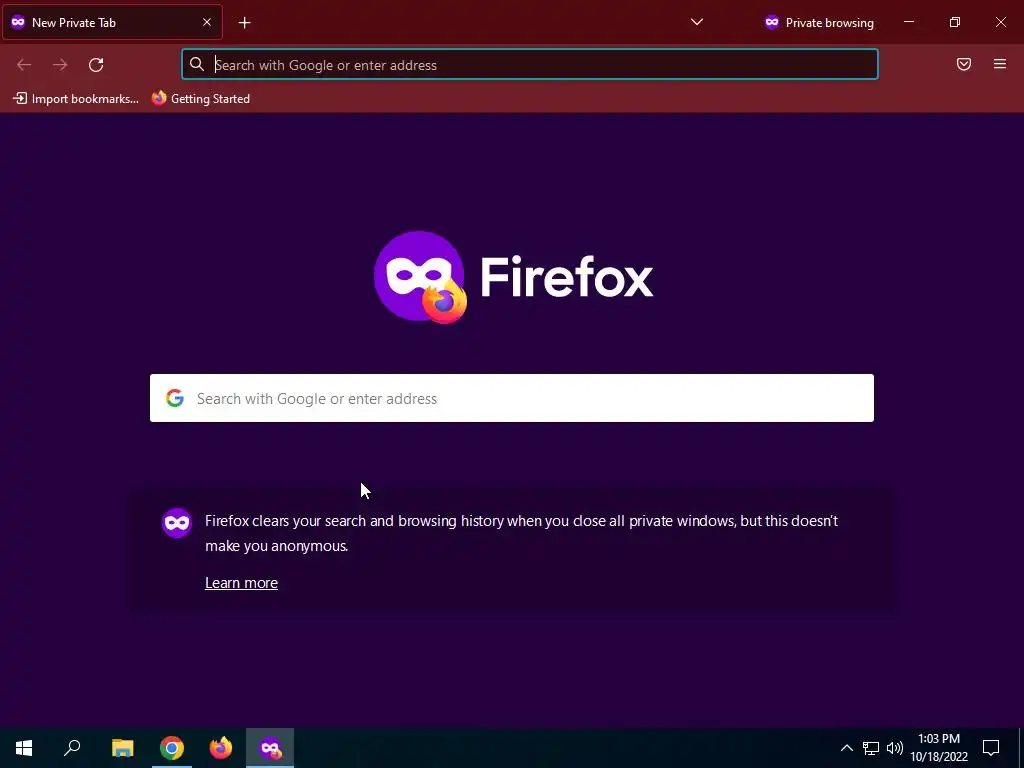The width and height of the screenshot is (1024, 768).
Task: Open Import bookmarks toolbar item
Action: coord(76,99)
